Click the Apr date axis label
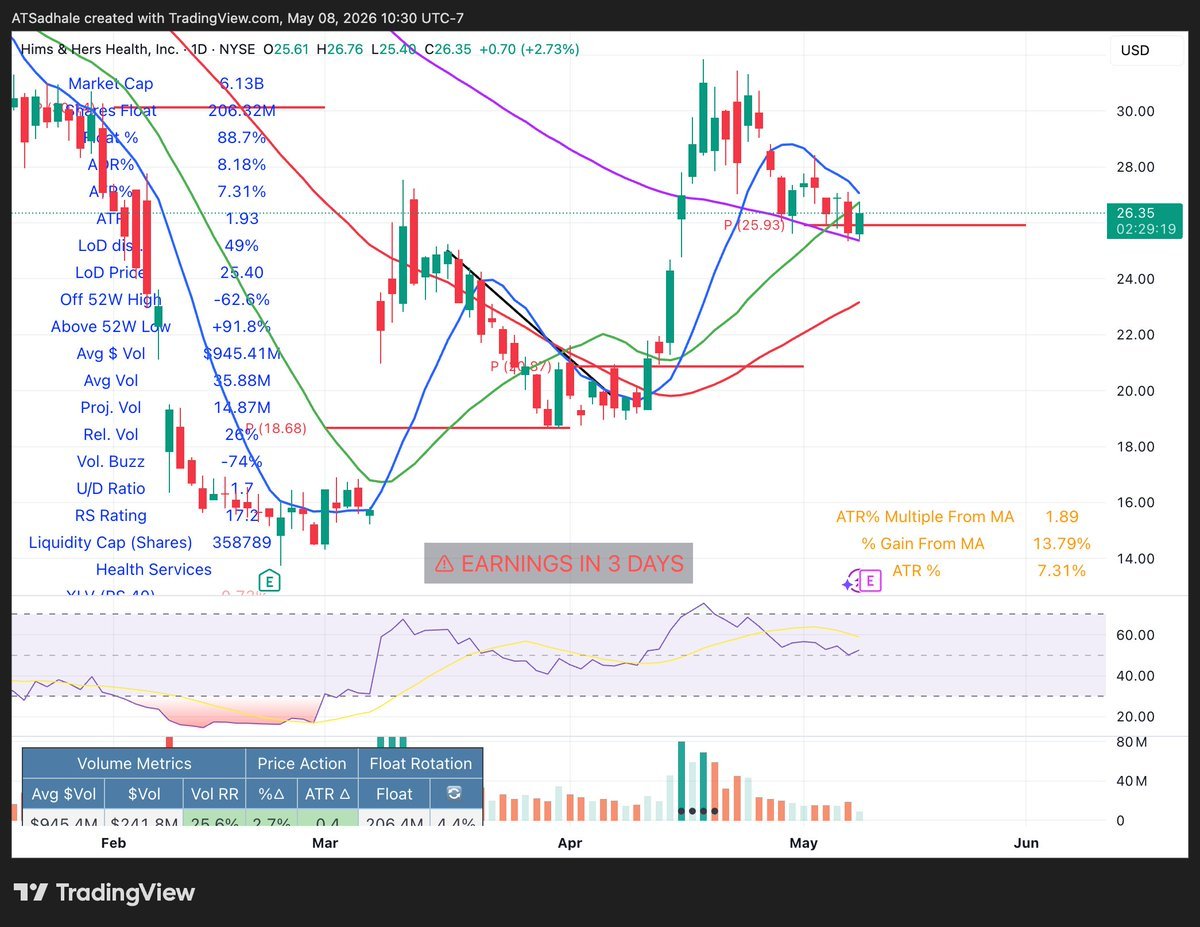Viewport: 1200px width, 927px height. pyautogui.click(x=570, y=843)
